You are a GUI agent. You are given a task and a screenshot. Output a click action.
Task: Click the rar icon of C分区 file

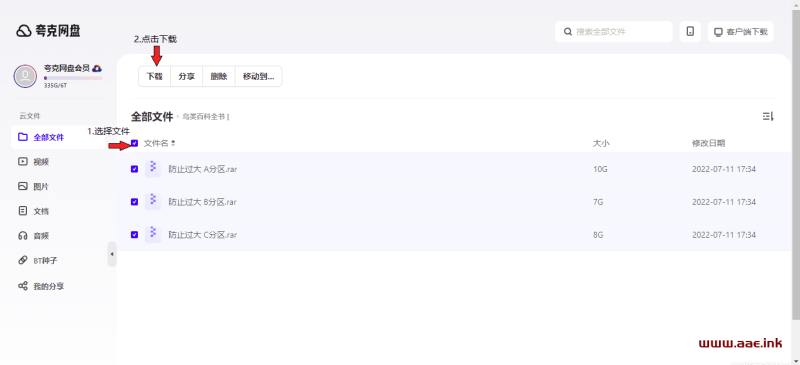click(x=153, y=235)
